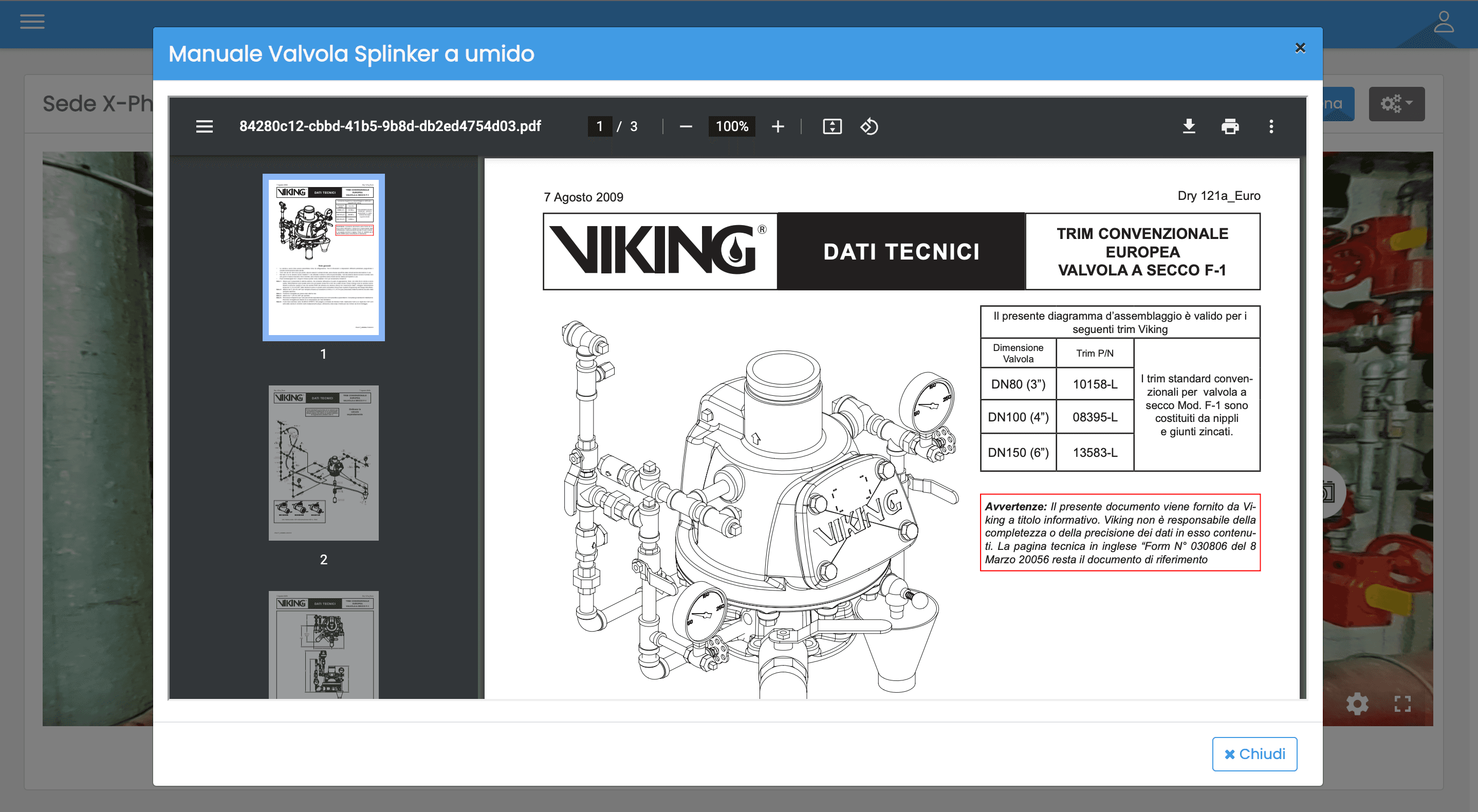This screenshot has width=1478, height=812.
Task: Click the PDF page number input field
Action: [600, 126]
